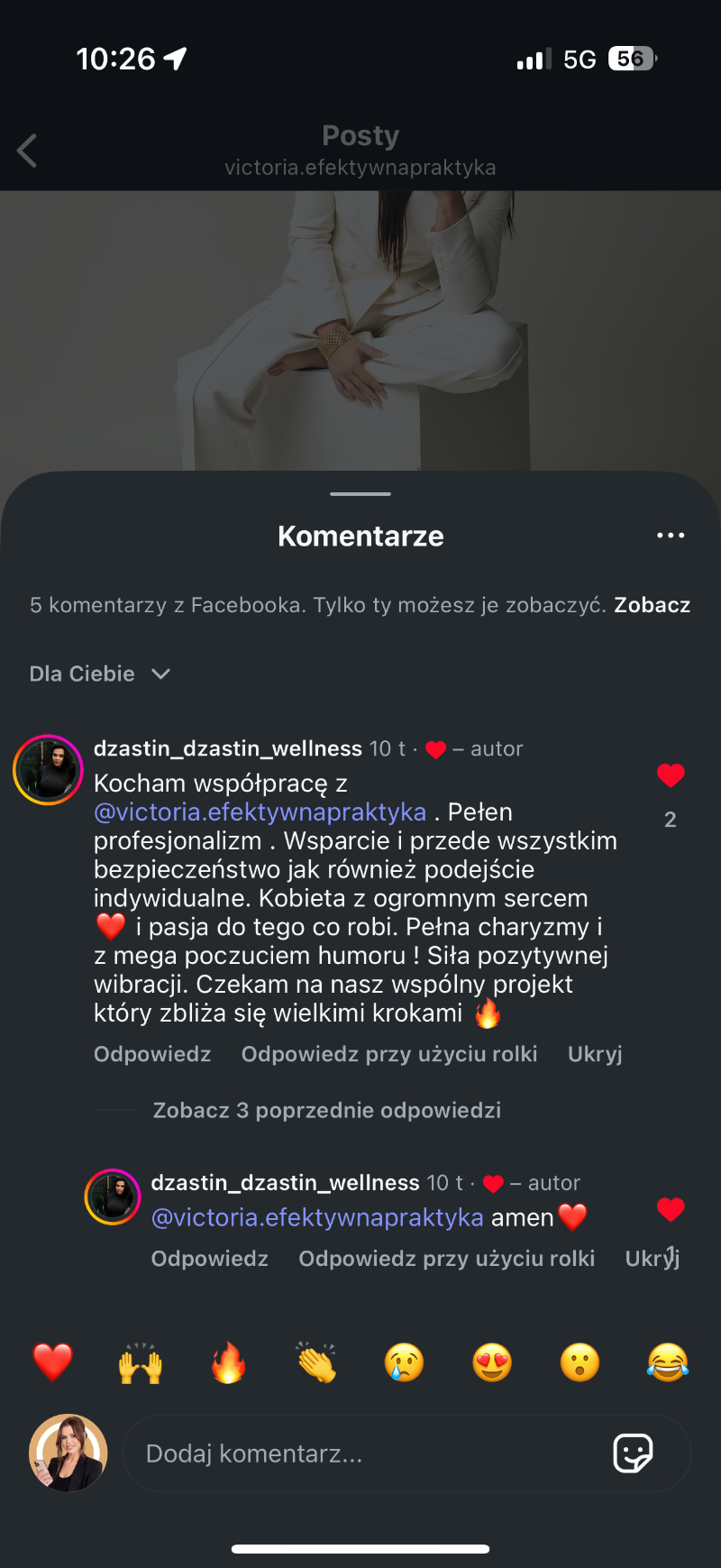Insert the fire emoji reaction
The image size is (721, 1568).
pyautogui.click(x=229, y=1362)
